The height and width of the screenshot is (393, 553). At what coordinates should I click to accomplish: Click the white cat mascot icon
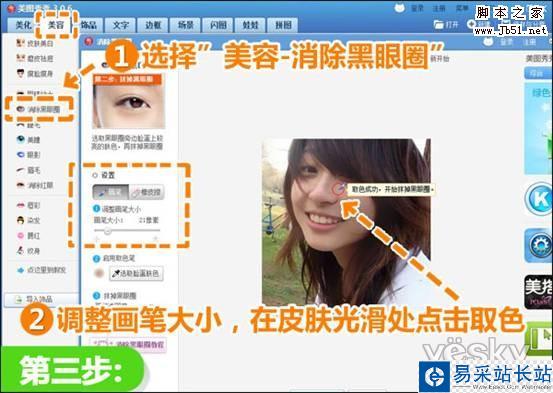coord(399,8)
